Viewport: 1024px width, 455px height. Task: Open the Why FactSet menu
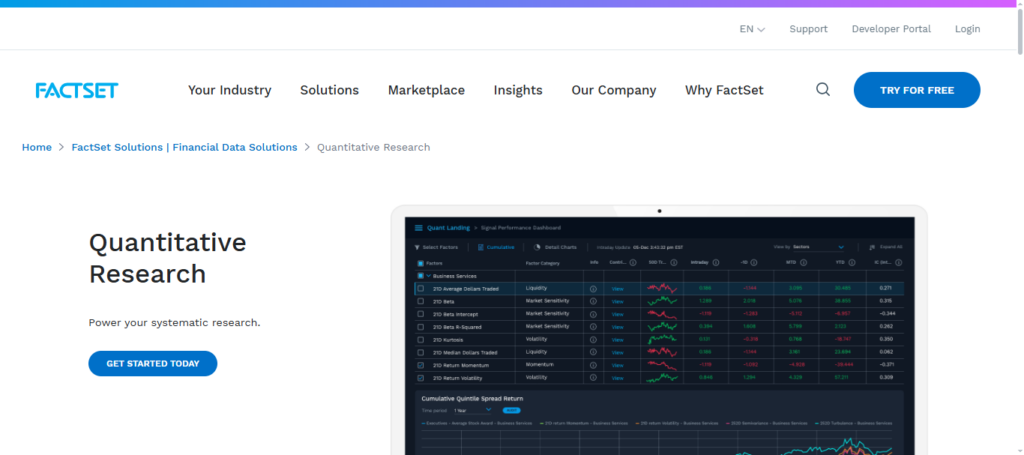click(x=724, y=90)
